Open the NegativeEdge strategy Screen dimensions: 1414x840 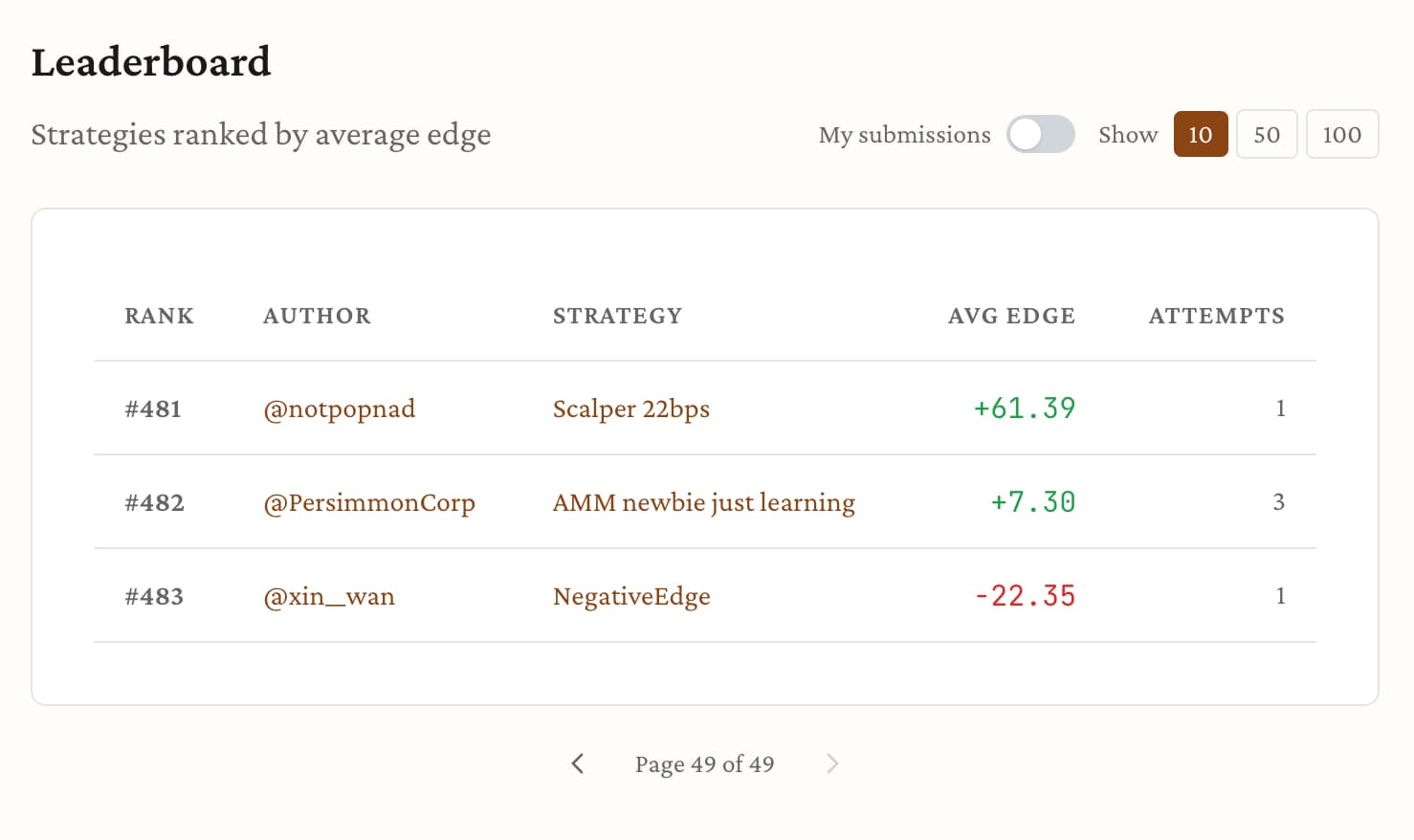(631, 597)
